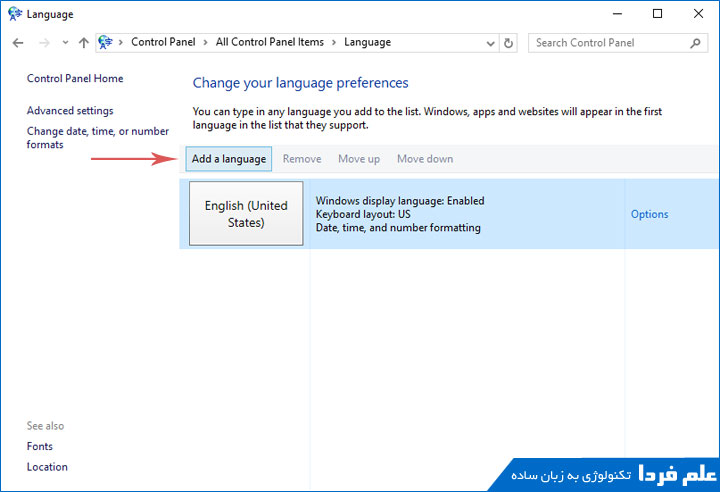The height and width of the screenshot is (492, 720).
Task: Expand the chevron after Control Panel breadcrumb
Action: pyautogui.click(x=207, y=43)
